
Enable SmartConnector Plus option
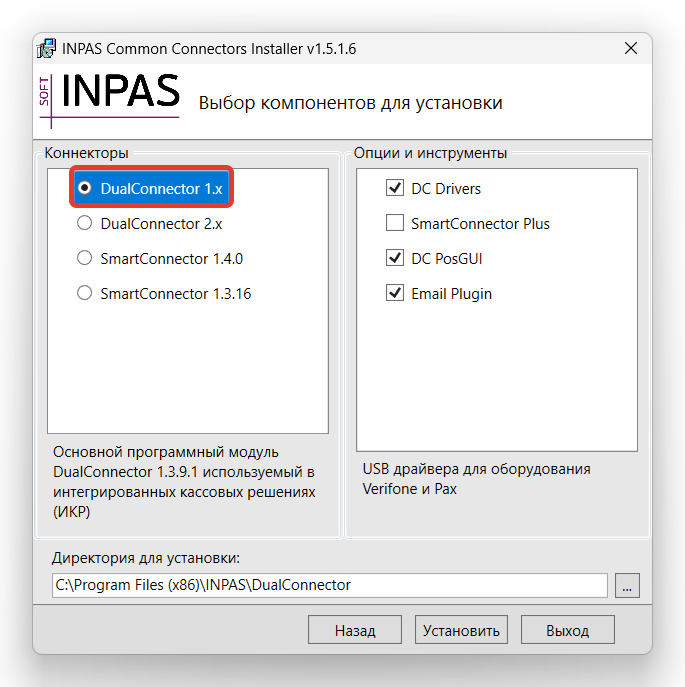tap(395, 223)
